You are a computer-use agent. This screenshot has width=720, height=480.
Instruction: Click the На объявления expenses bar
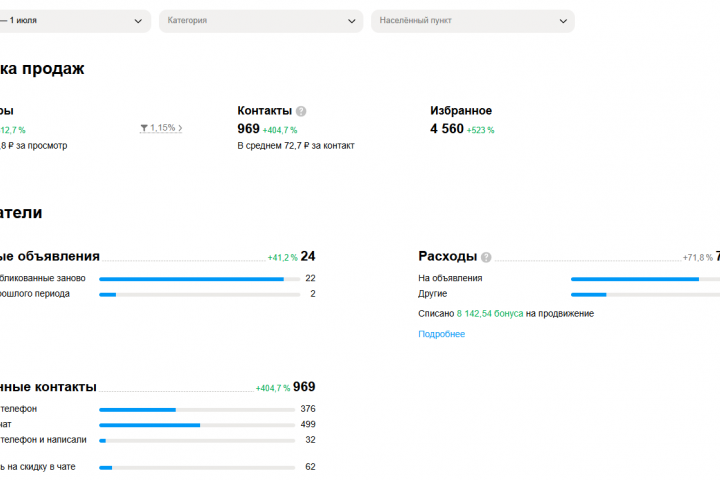pyautogui.click(x=645, y=279)
